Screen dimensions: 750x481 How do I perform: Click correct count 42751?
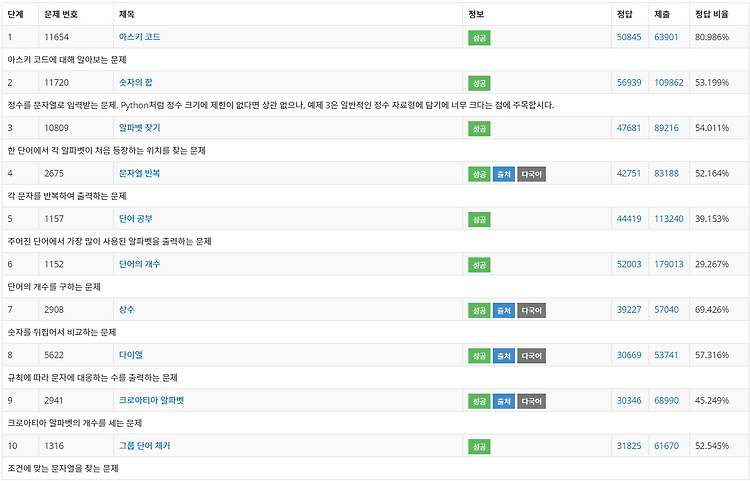629,173
